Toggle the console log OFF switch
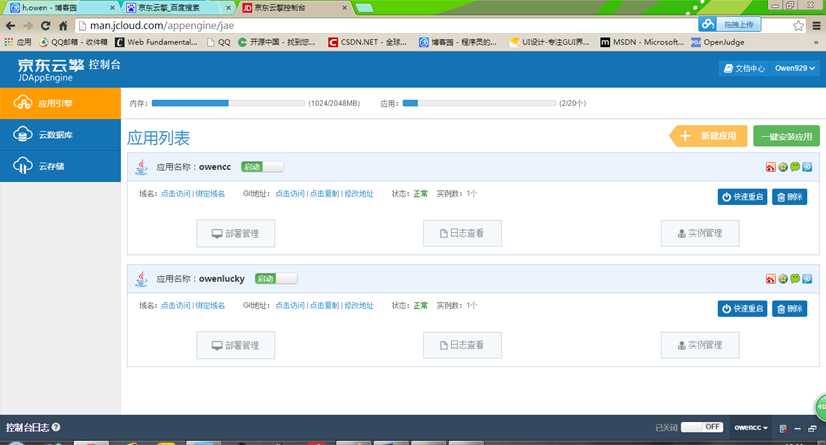This screenshot has width=826, height=445. (x=702, y=427)
